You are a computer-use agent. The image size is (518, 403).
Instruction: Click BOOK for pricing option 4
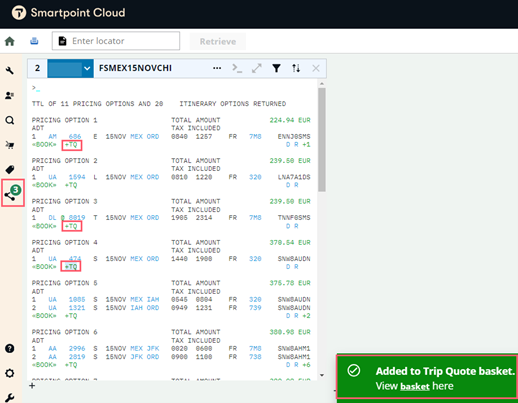(x=44, y=267)
